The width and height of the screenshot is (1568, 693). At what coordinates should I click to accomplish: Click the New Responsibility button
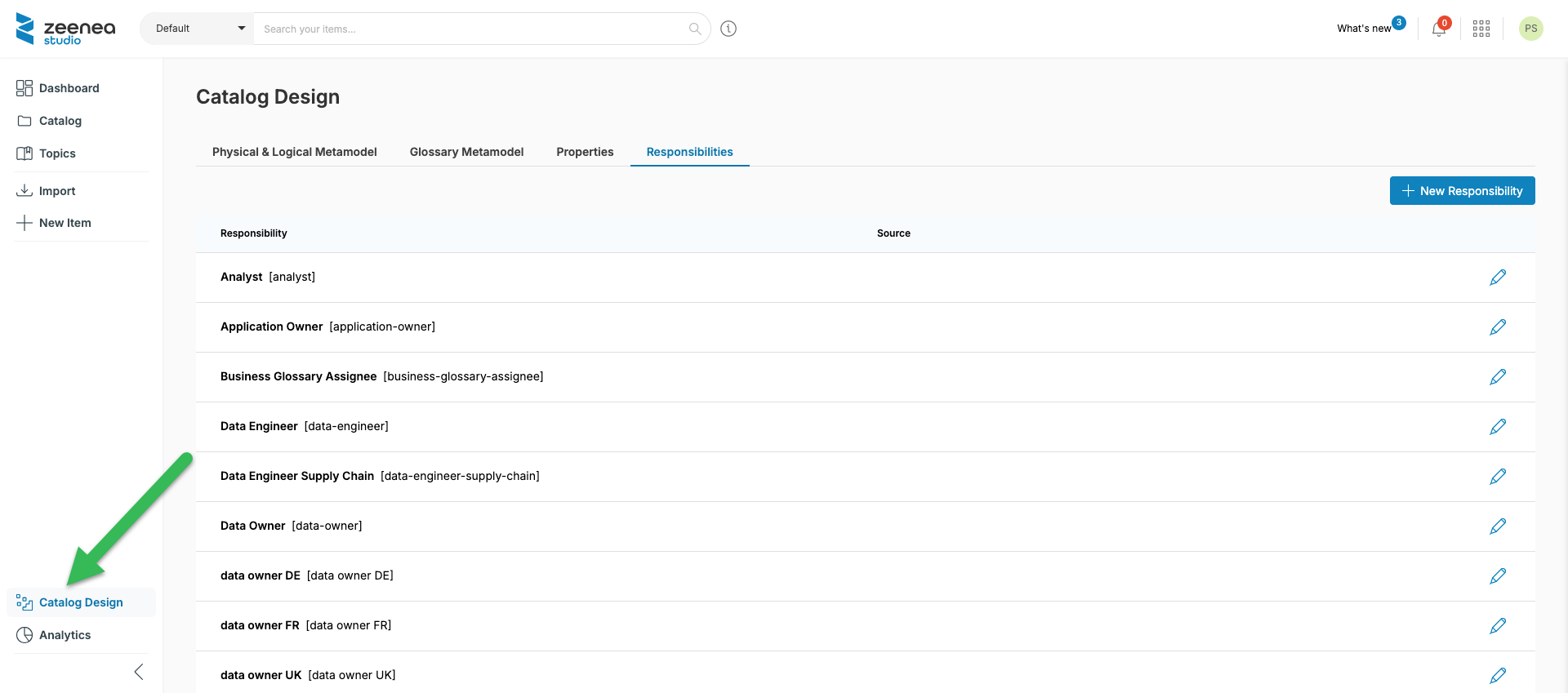click(1462, 191)
